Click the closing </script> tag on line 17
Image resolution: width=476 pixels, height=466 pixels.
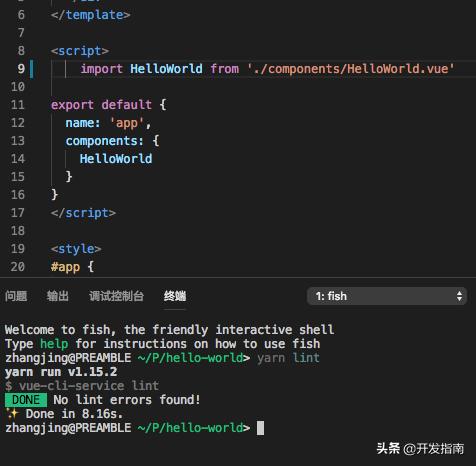(x=83, y=213)
